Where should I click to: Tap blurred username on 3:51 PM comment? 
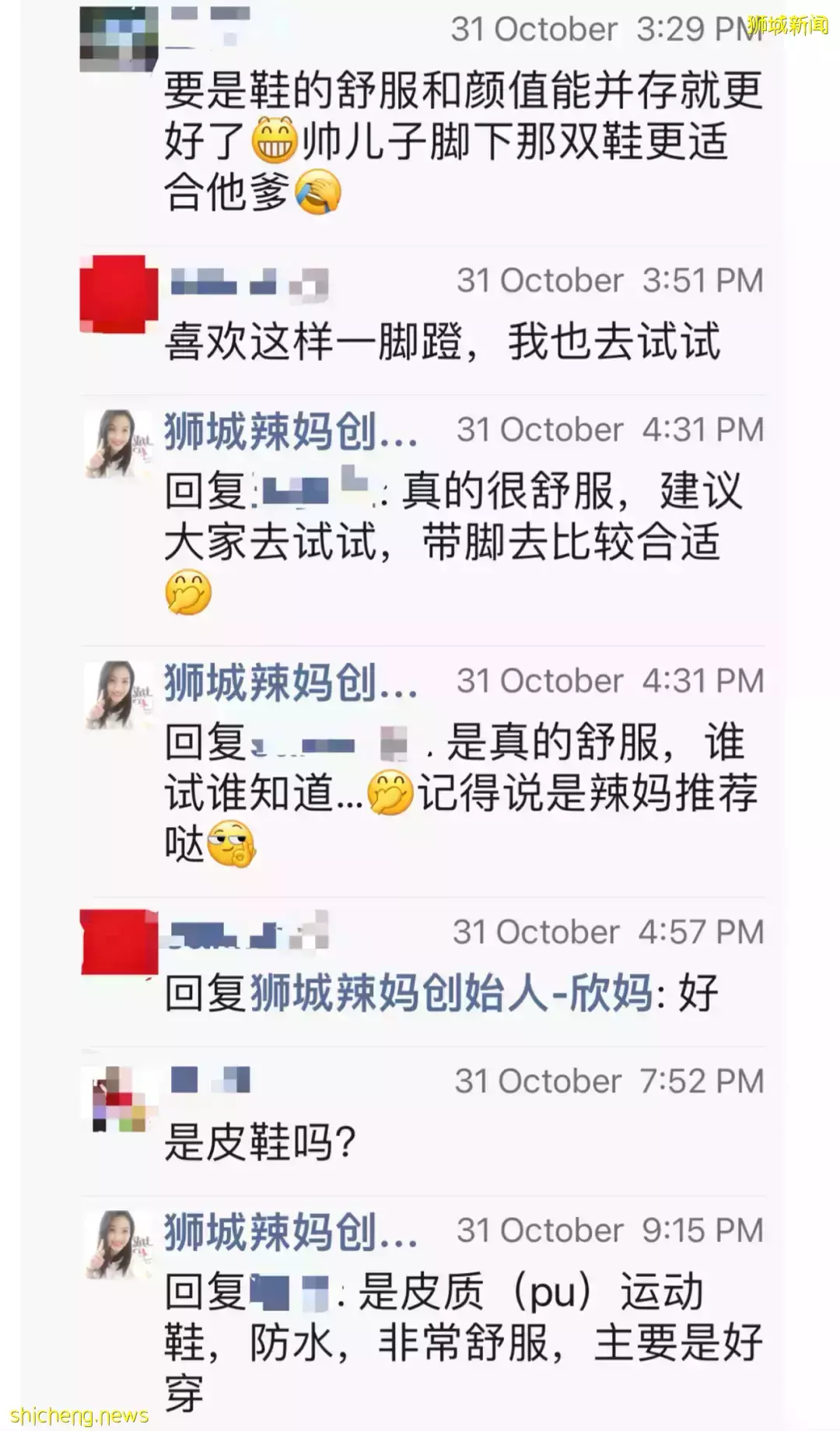coord(249,282)
